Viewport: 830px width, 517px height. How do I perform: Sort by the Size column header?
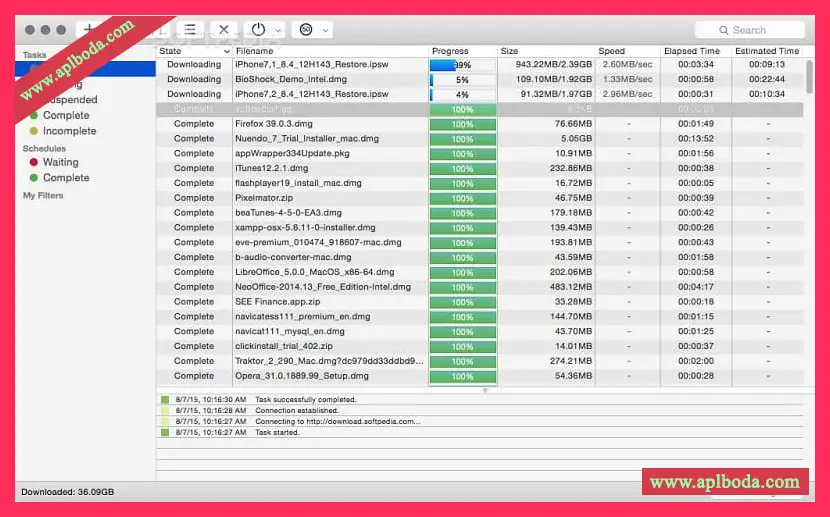tap(546, 51)
